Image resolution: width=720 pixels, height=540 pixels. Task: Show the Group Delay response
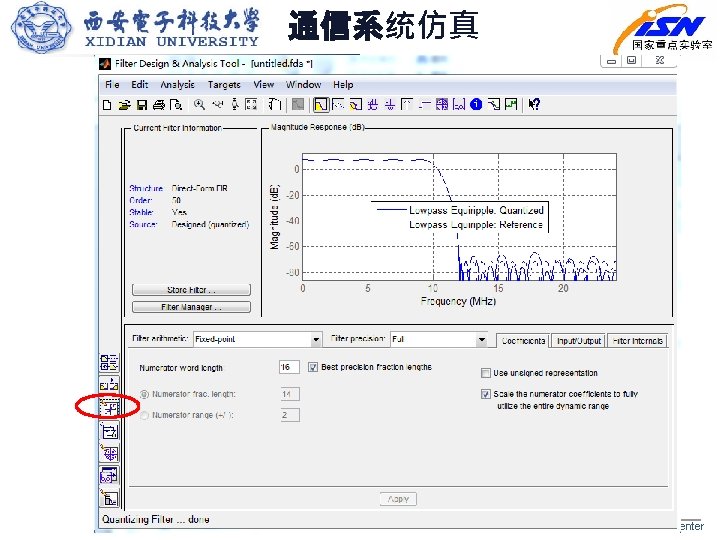coord(372,105)
